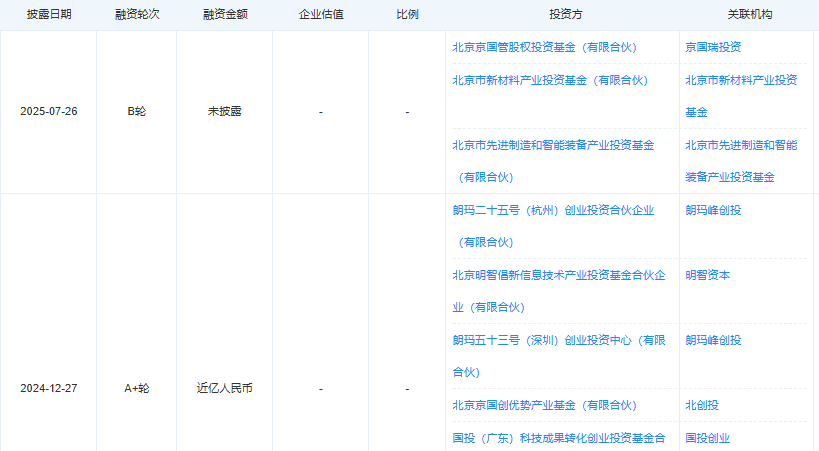Select the date cell 2024-12-27

pyautogui.click(x=49, y=389)
